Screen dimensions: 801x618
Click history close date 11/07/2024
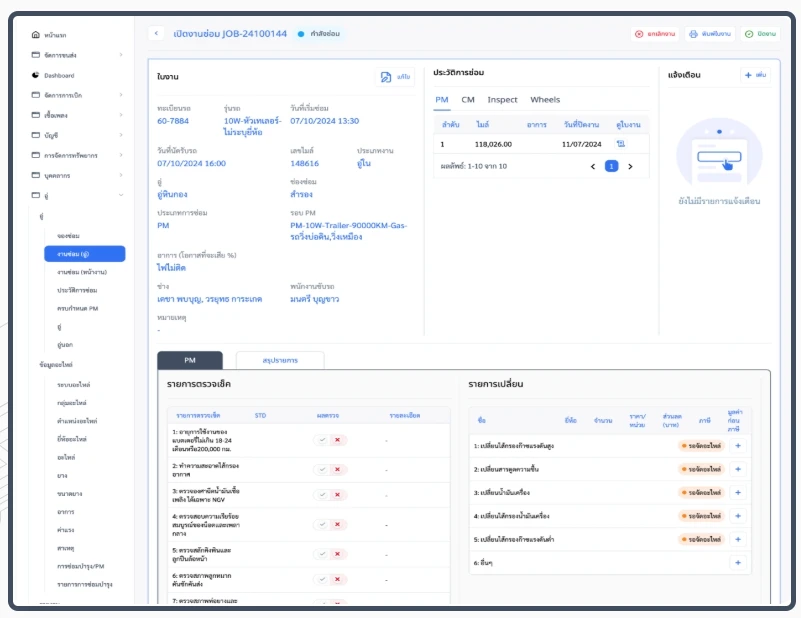click(582, 144)
